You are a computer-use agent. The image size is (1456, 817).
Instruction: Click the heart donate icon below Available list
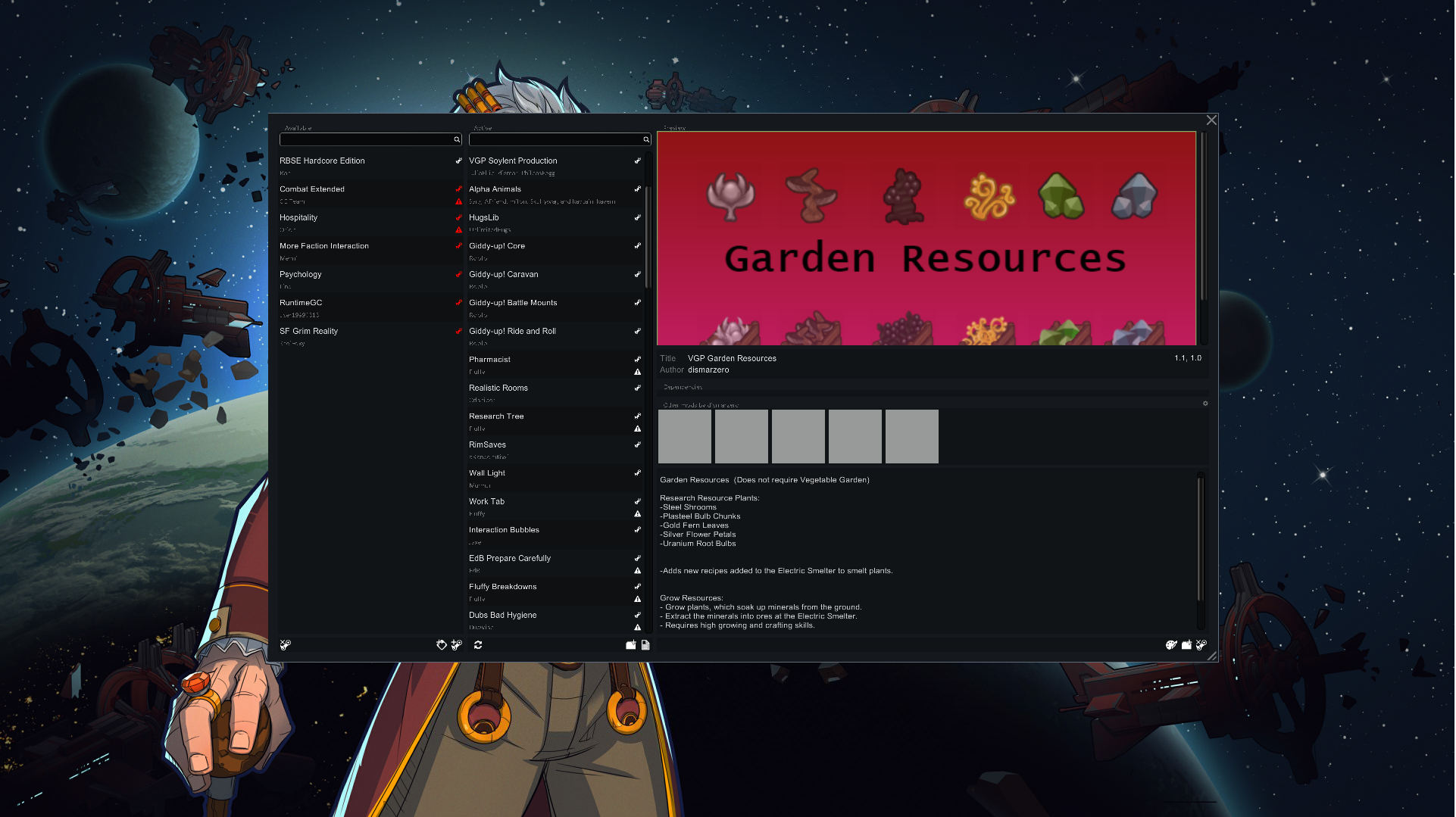[x=442, y=645]
